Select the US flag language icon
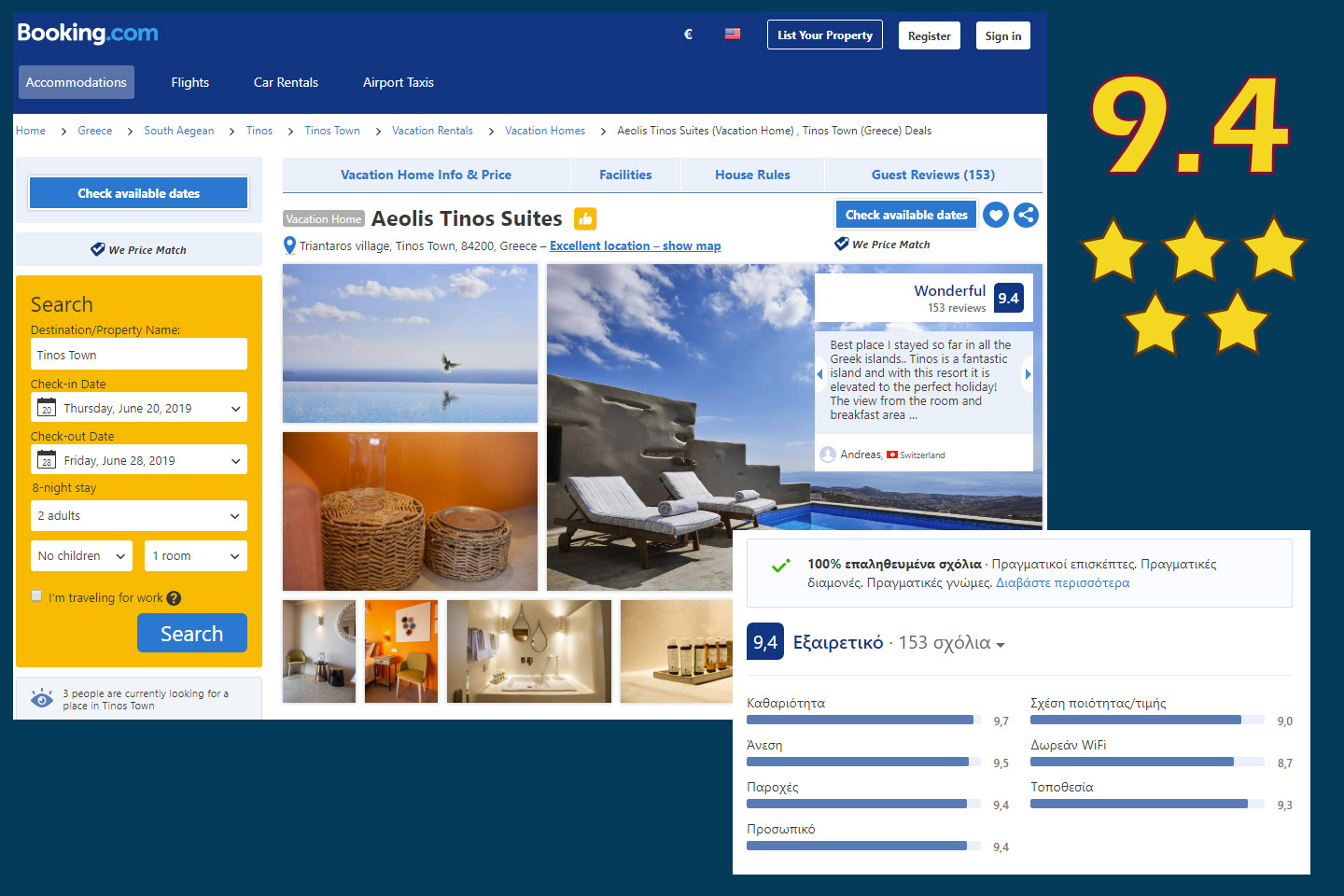This screenshot has height=896, width=1344. point(733,35)
